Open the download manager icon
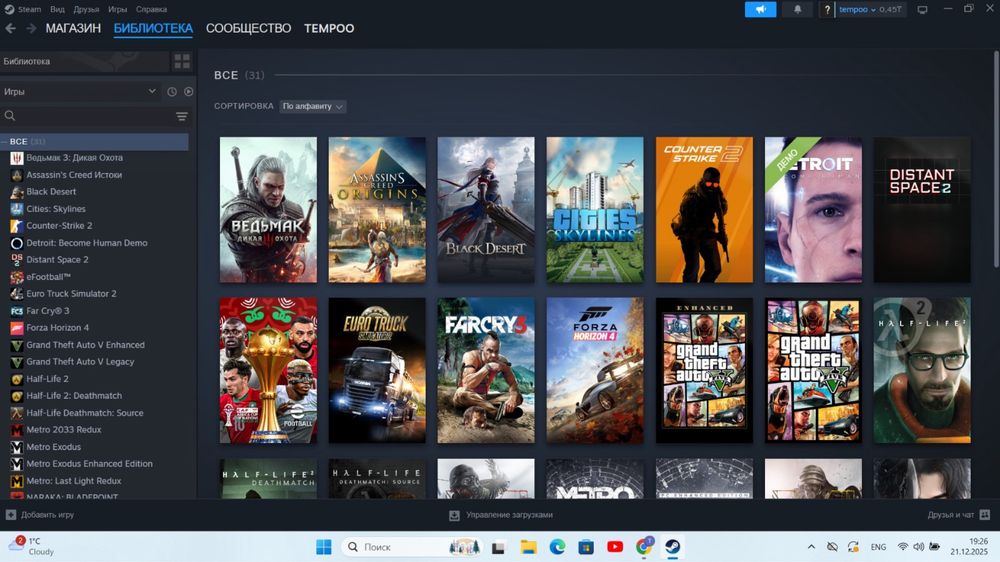1000x562 pixels. click(454, 515)
